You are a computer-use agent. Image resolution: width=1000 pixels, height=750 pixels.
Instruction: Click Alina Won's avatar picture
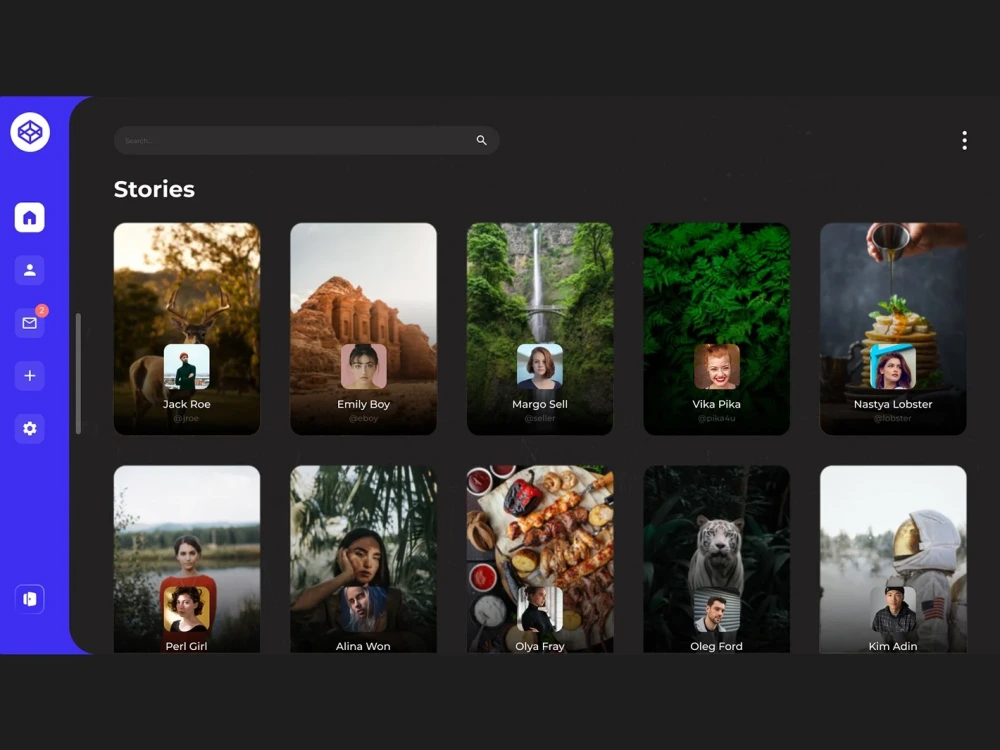click(x=364, y=609)
